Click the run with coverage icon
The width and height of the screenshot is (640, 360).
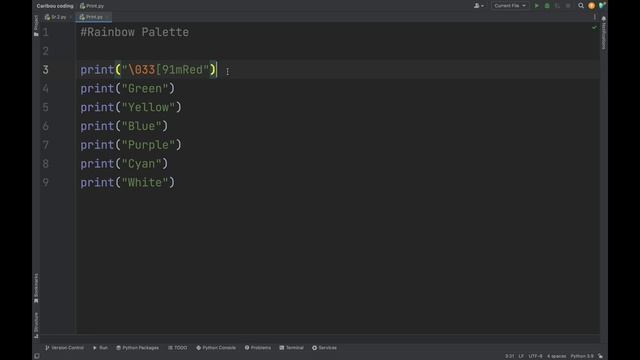tap(557, 6)
